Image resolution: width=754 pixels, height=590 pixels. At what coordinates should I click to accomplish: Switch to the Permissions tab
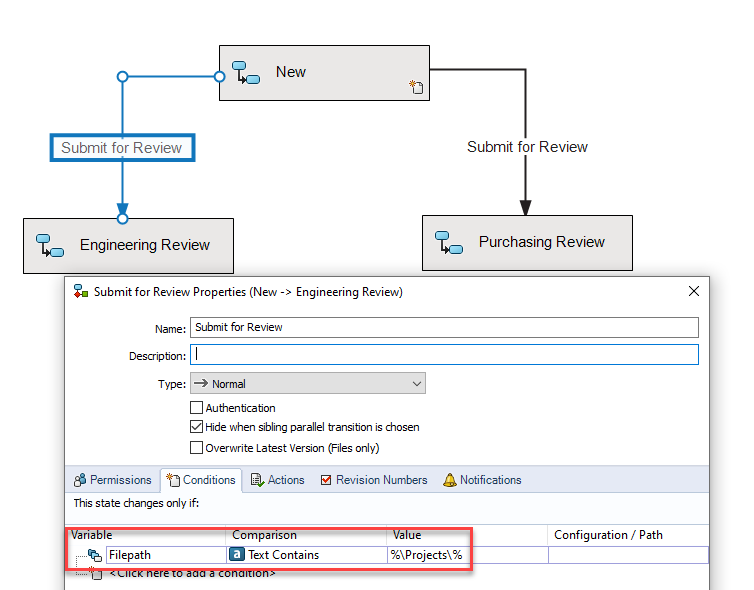[x=113, y=480]
